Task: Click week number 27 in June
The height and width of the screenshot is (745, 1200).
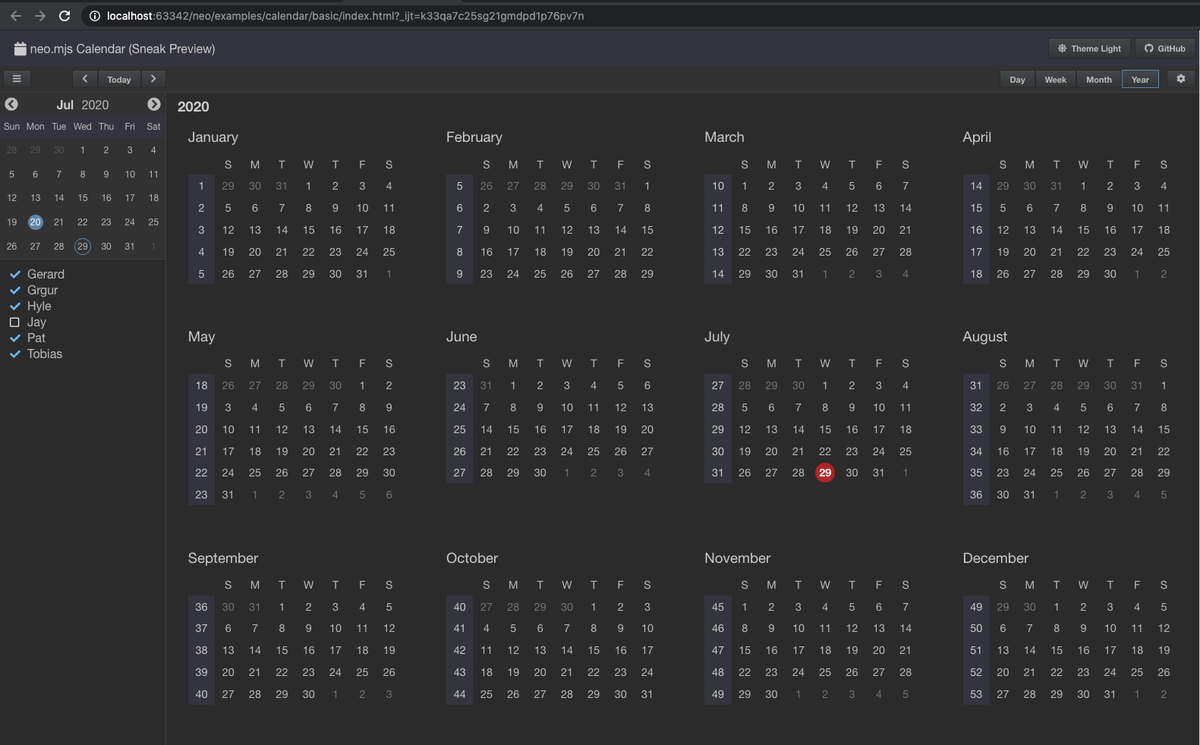Action: (x=460, y=473)
